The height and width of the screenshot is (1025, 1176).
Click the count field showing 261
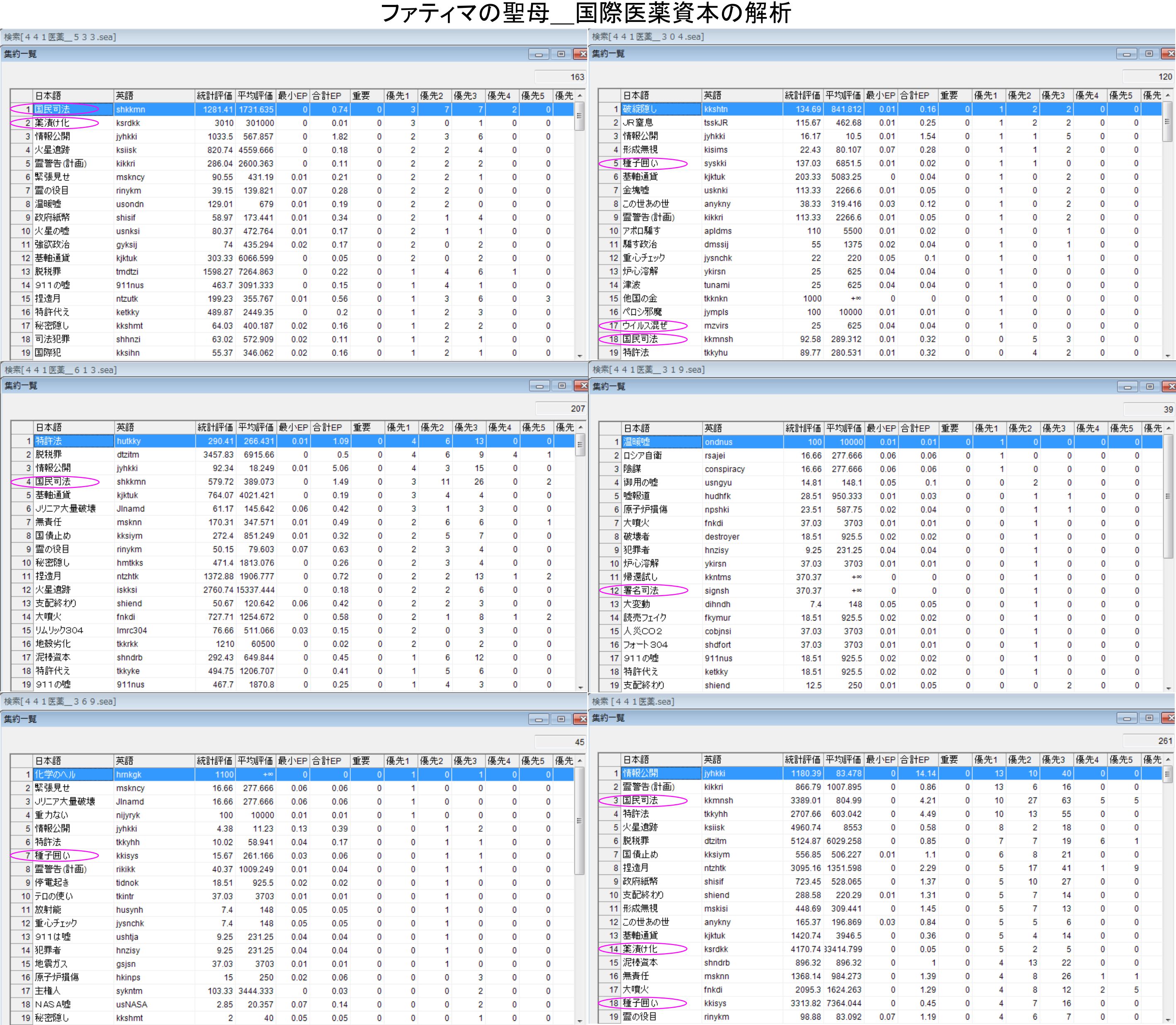[x=1148, y=741]
